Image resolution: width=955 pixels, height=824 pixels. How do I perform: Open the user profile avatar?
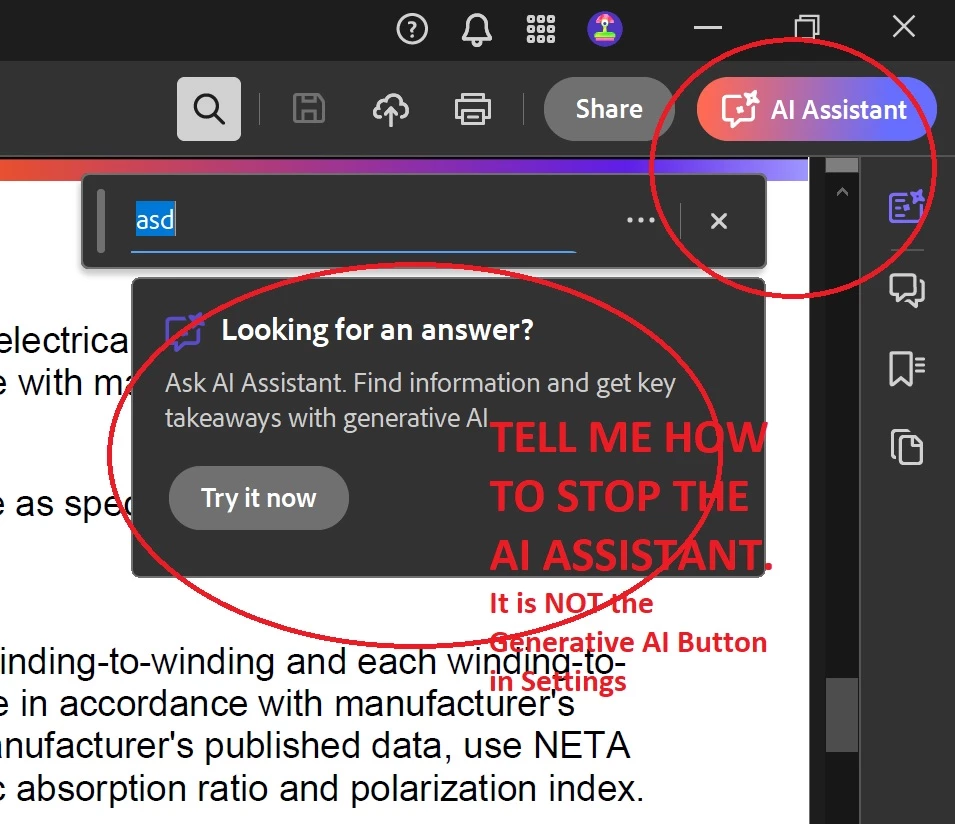coord(604,29)
